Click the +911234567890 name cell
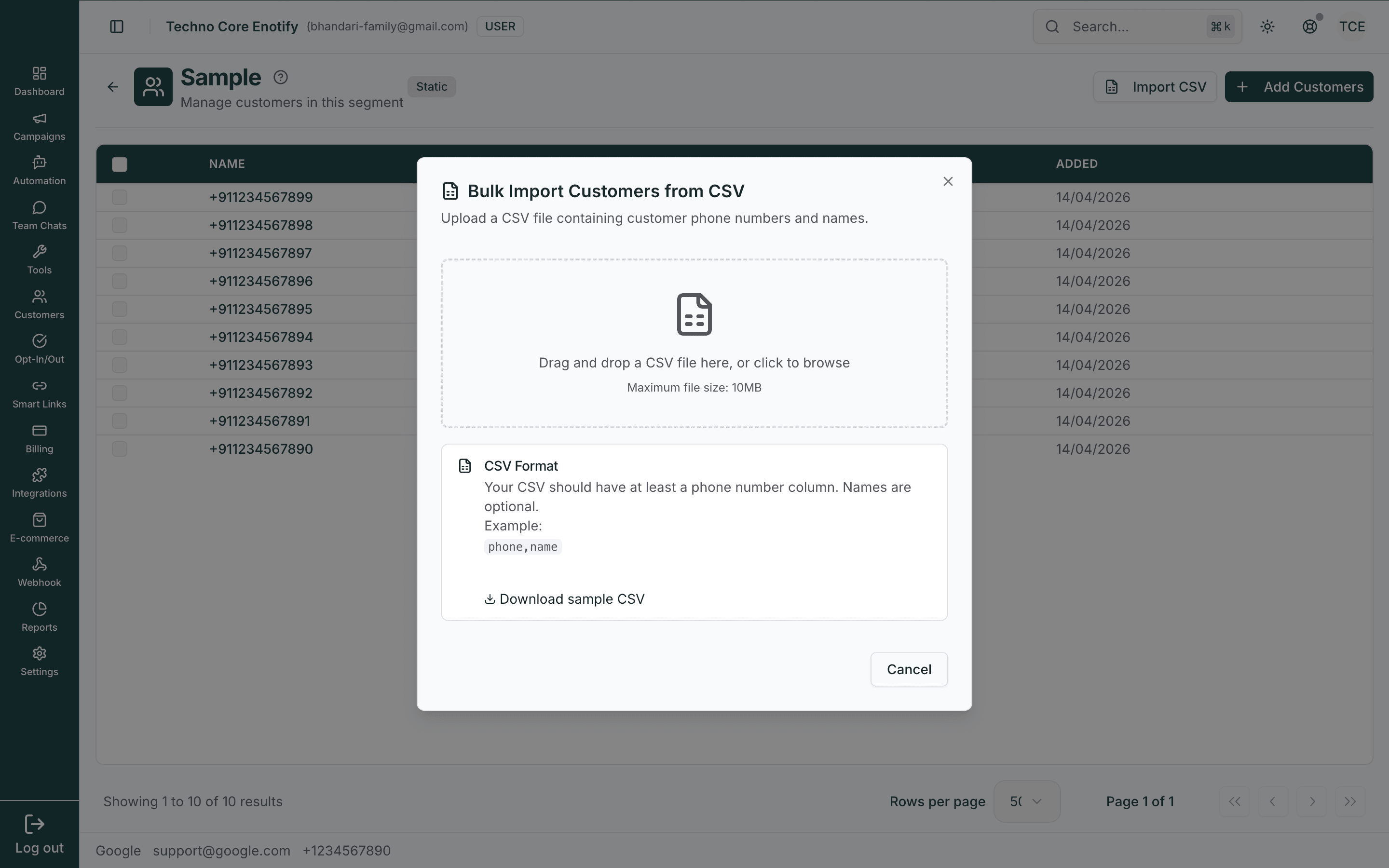Screen dimensions: 1389x868 (x=261, y=449)
